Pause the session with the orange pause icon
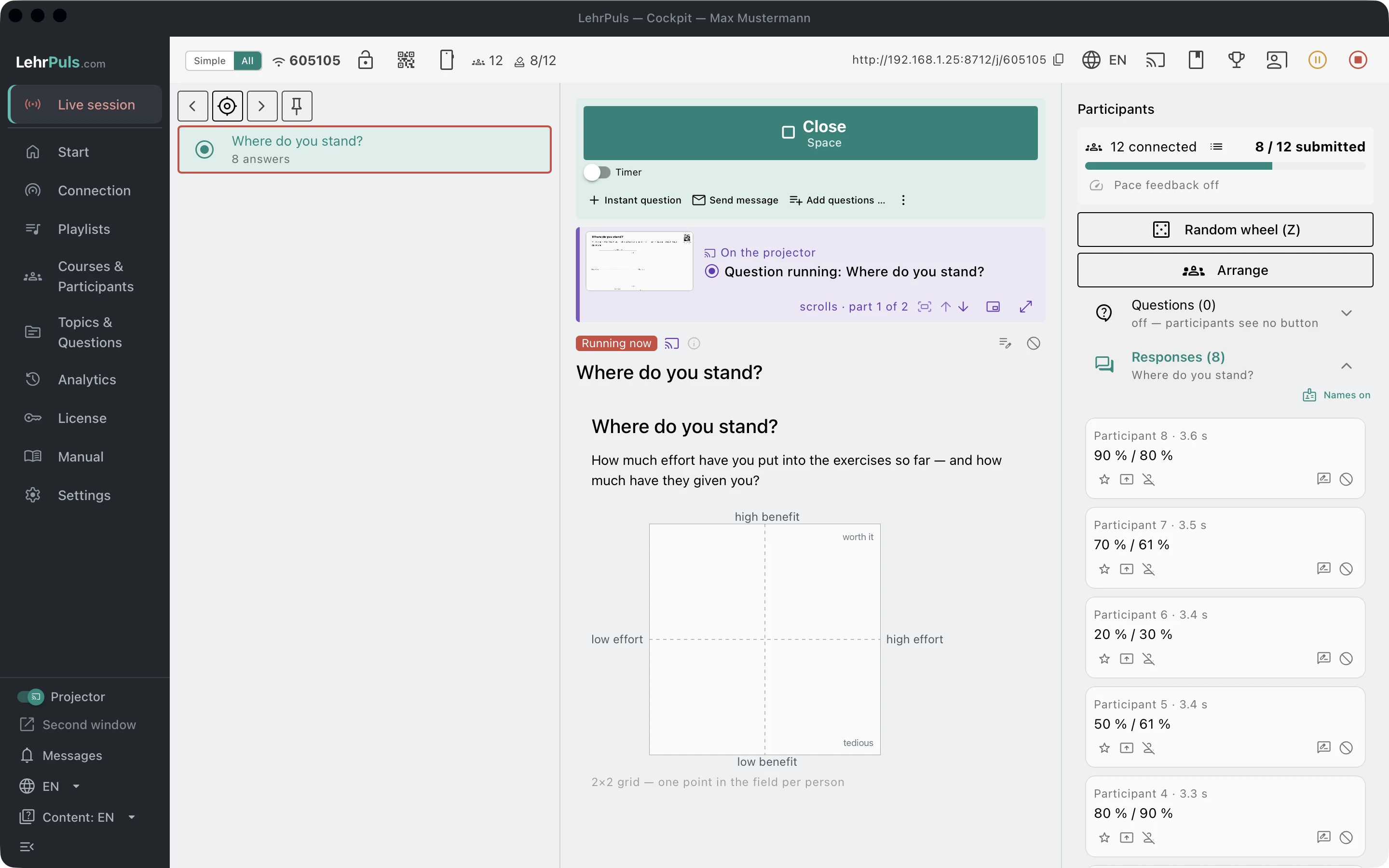Screen dimensions: 1389x868 click(1317, 60)
